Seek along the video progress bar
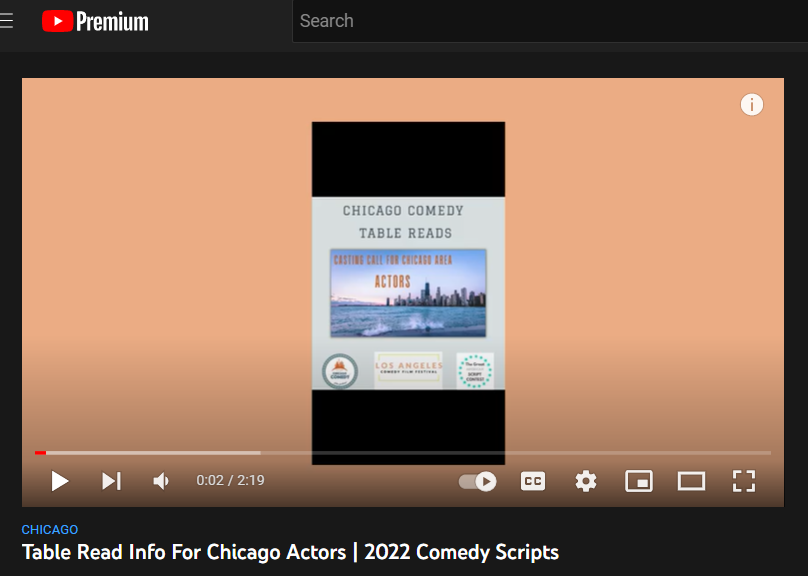The image size is (808, 576). 403,453
